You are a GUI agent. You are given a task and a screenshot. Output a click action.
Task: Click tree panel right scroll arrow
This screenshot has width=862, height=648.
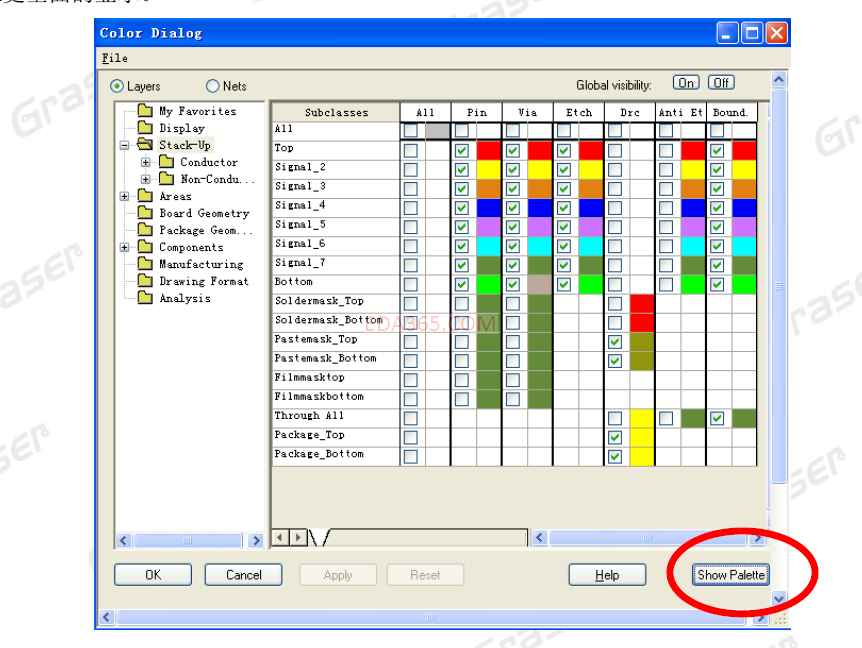coord(256,541)
